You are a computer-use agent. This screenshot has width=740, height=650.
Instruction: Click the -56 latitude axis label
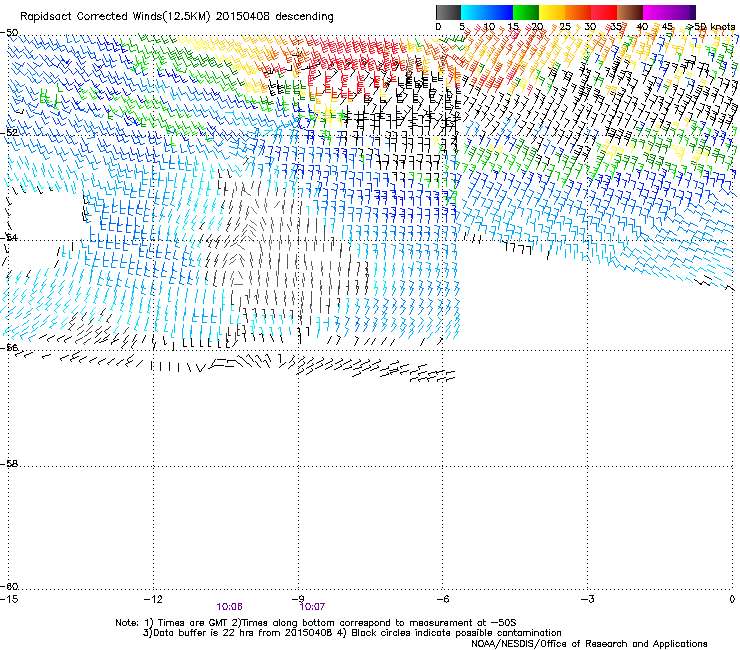tap(9, 348)
